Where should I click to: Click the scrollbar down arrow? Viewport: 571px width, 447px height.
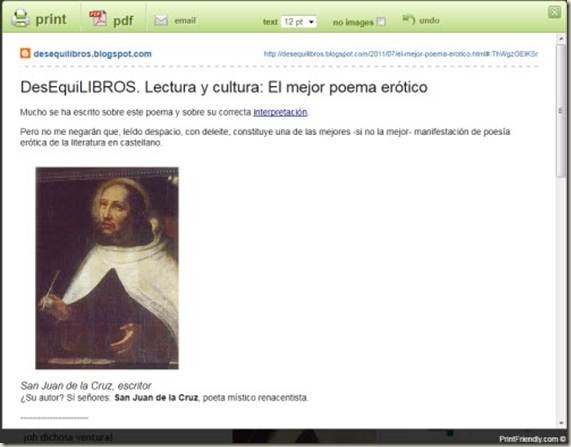561,423
